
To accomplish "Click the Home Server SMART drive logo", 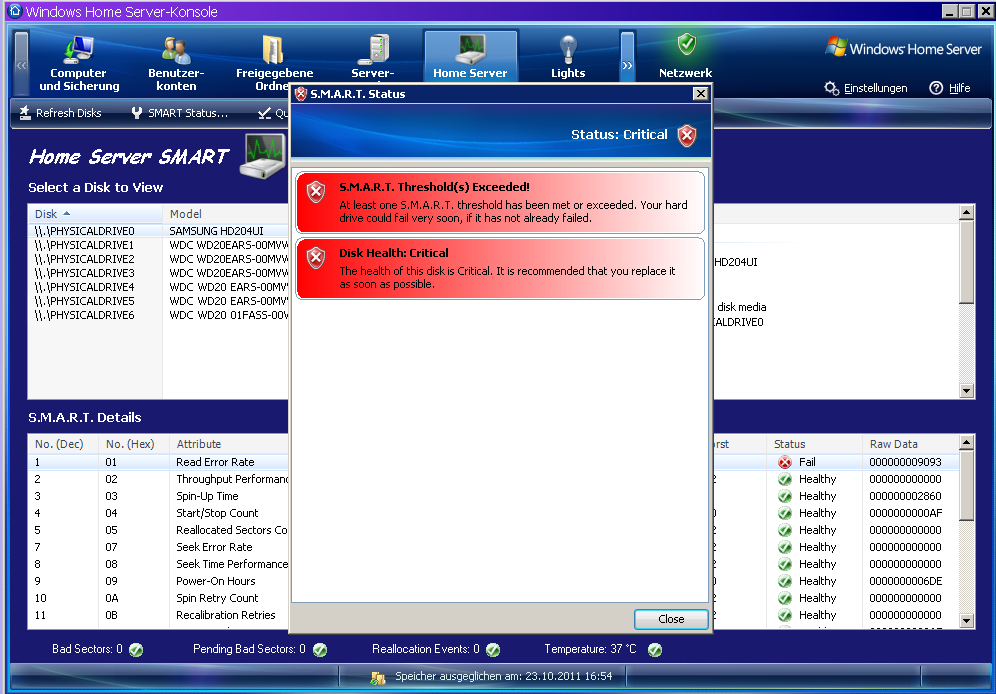I will tap(263, 156).
